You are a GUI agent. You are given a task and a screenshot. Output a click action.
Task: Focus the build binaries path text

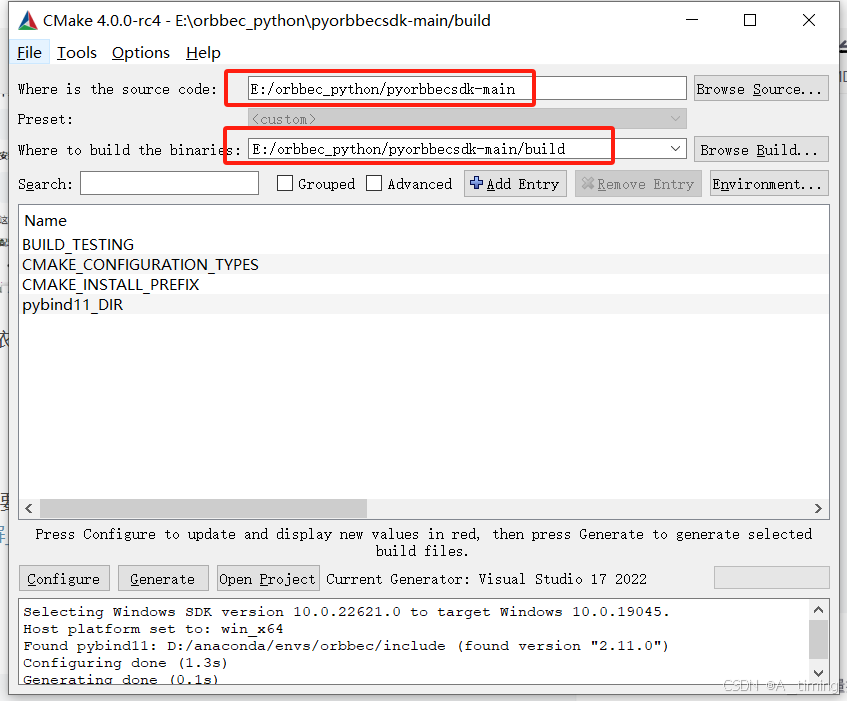(x=408, y=149)
